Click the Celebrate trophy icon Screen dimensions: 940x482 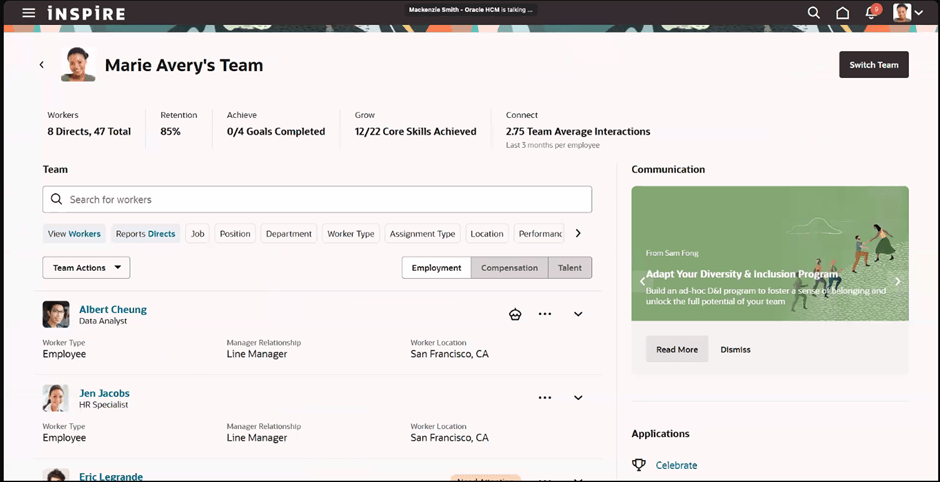tap(639, 465)
